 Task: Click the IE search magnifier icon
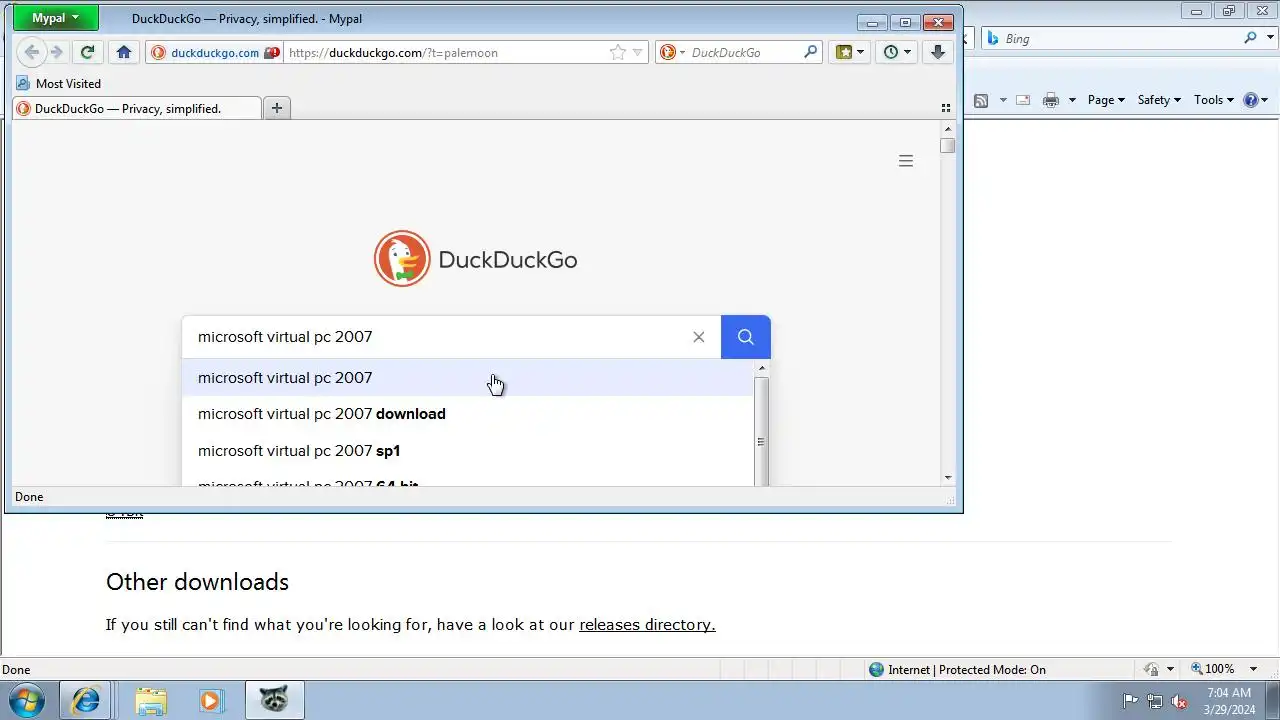click(1250, 38)
